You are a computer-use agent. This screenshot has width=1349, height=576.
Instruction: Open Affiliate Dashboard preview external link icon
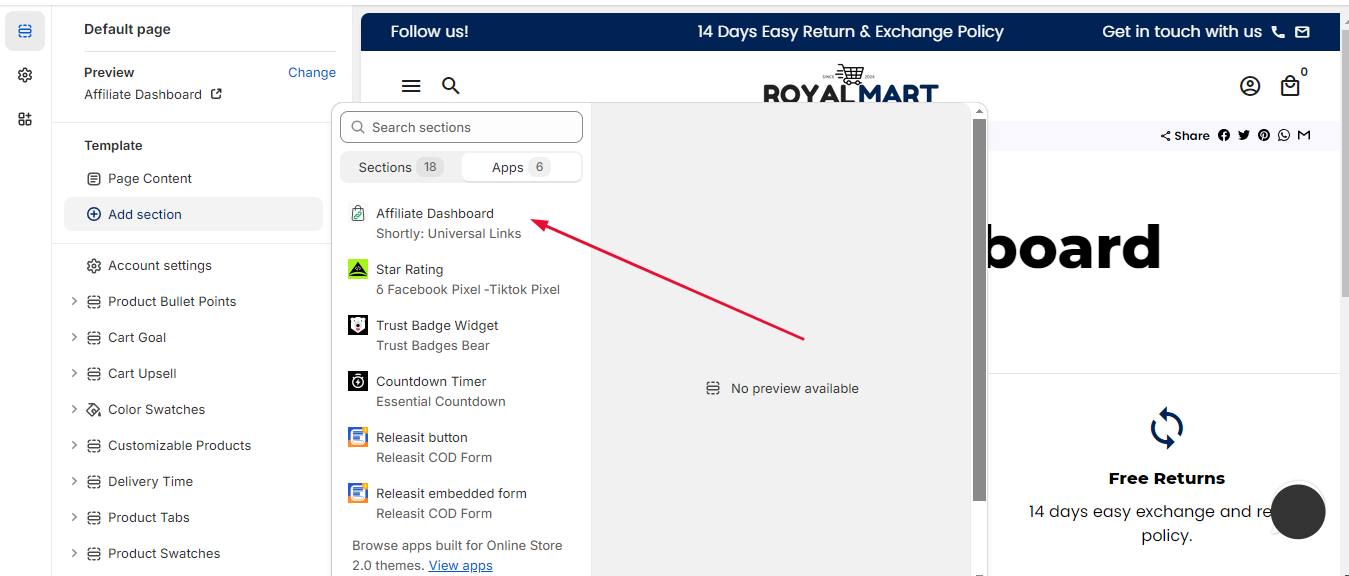tap(216, 94)
